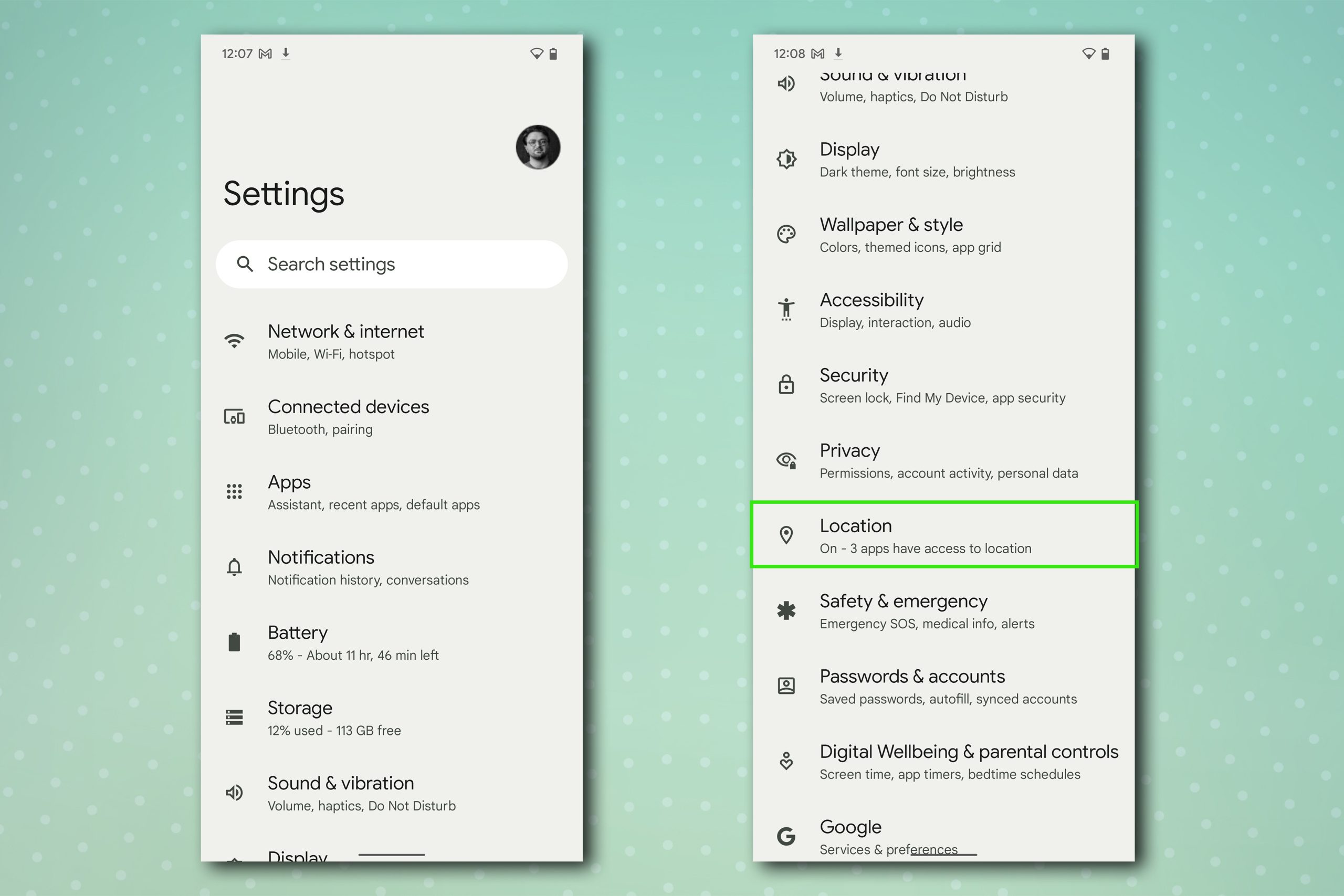The width and height of the screenshot is (1344, 896).
Task: Tap the Display brightness icon
Action: [786, 159]
